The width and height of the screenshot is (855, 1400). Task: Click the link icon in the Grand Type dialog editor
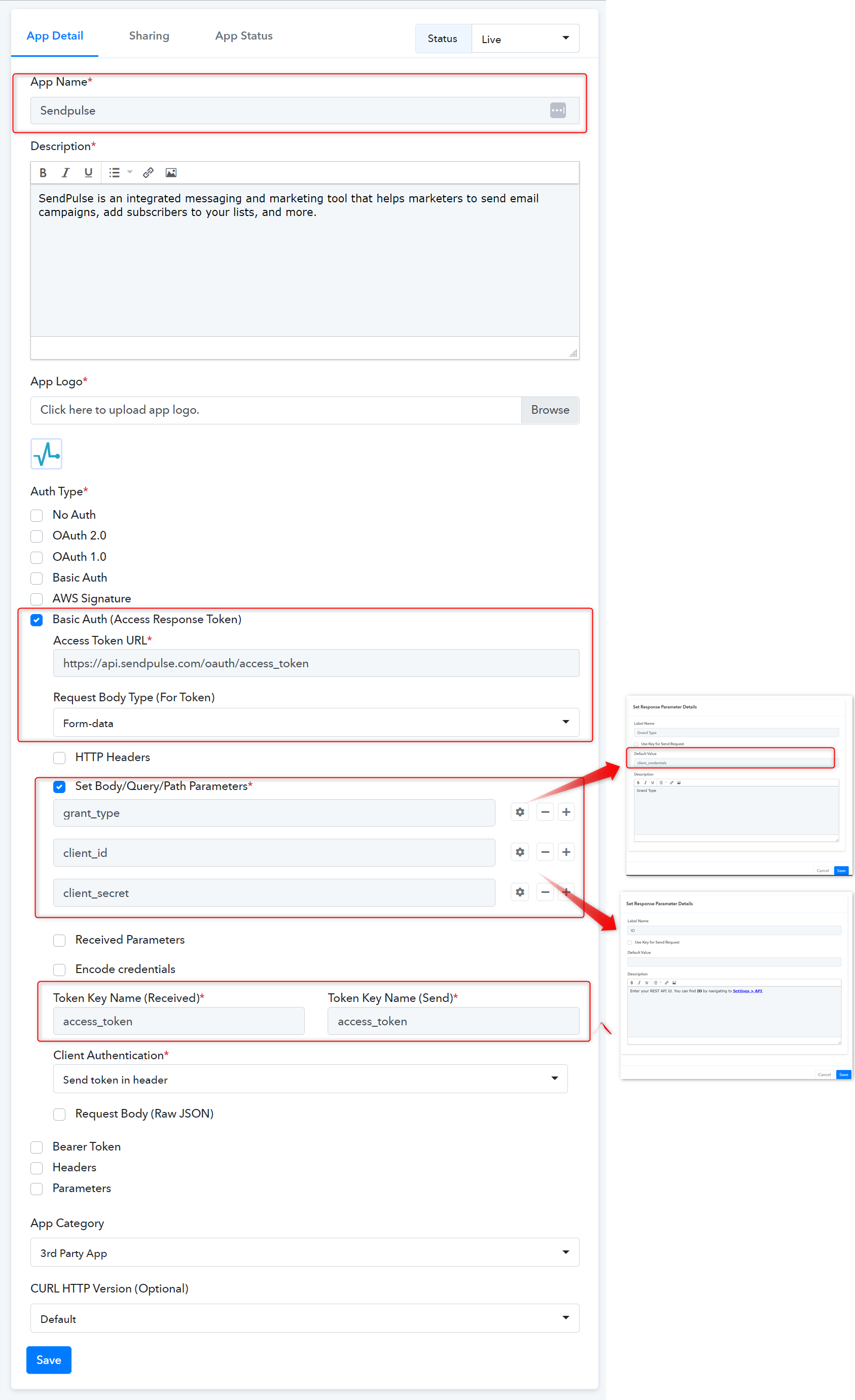pyautogui.click(x=671, y=782)
